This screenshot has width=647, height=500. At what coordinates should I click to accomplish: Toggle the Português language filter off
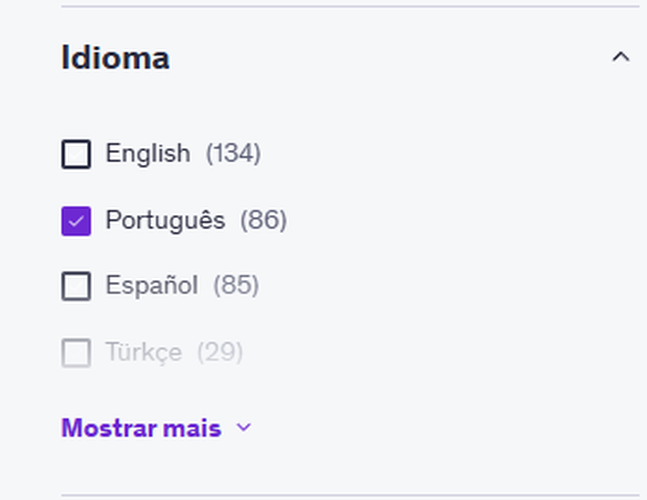point(76,220)
